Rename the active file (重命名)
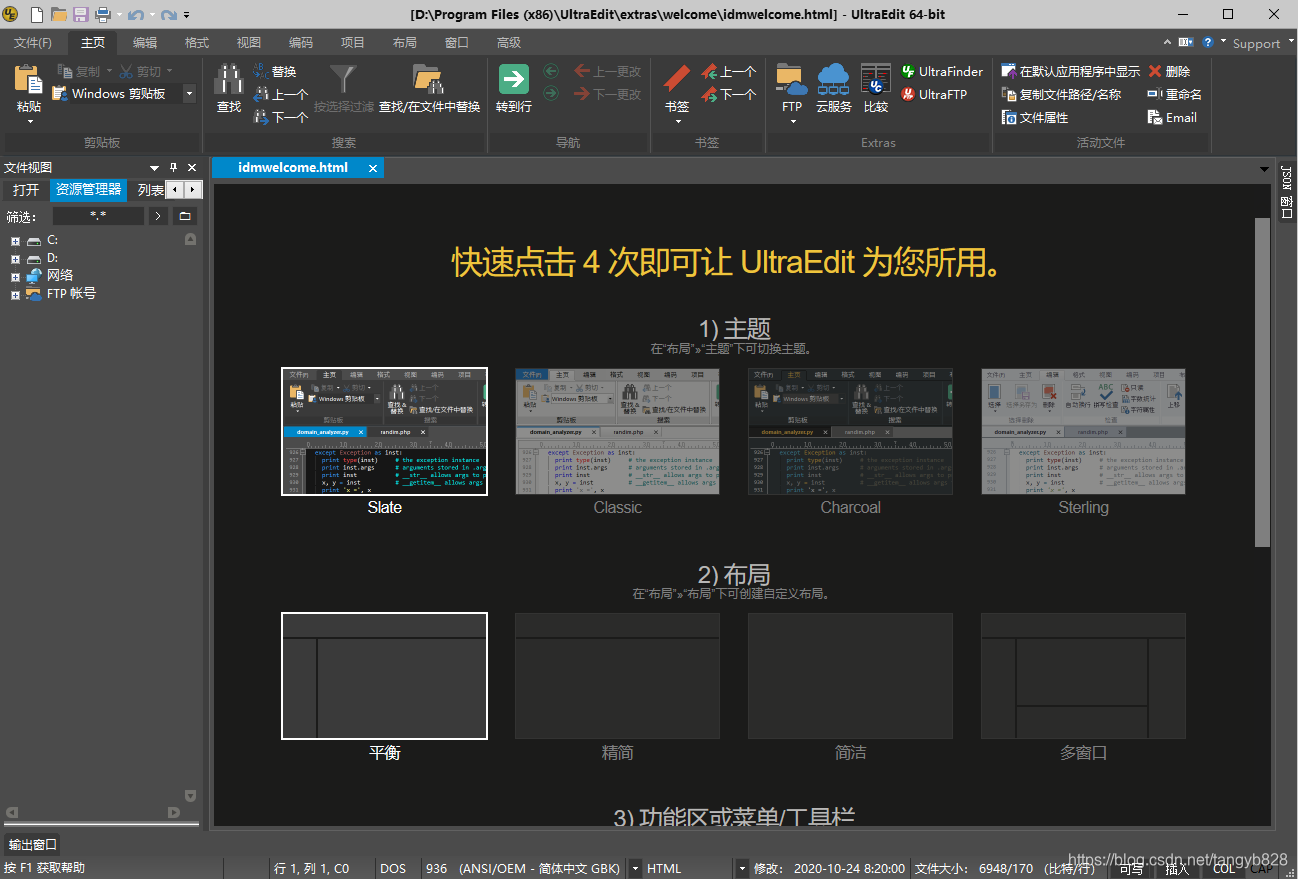This screenshot has height=879, width=1298. [x=1174, y=94]
